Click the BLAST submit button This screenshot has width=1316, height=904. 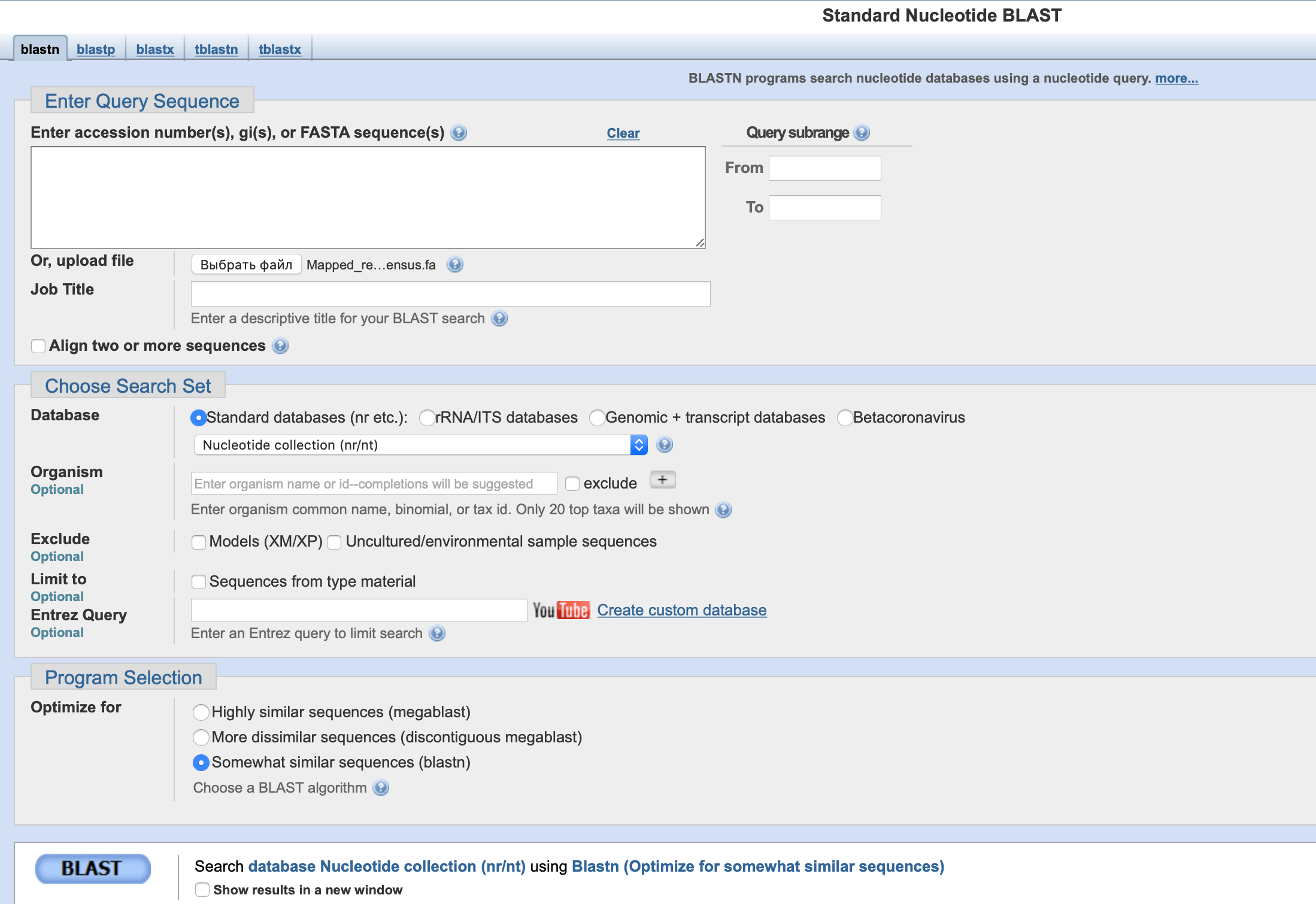(x=93, y=868)
